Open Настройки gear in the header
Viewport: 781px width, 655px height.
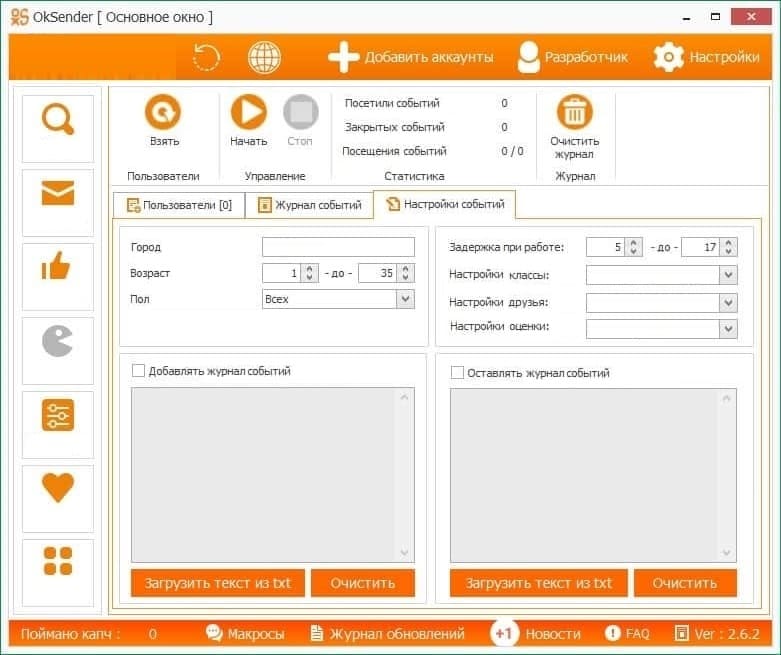[x=706, y=57]
